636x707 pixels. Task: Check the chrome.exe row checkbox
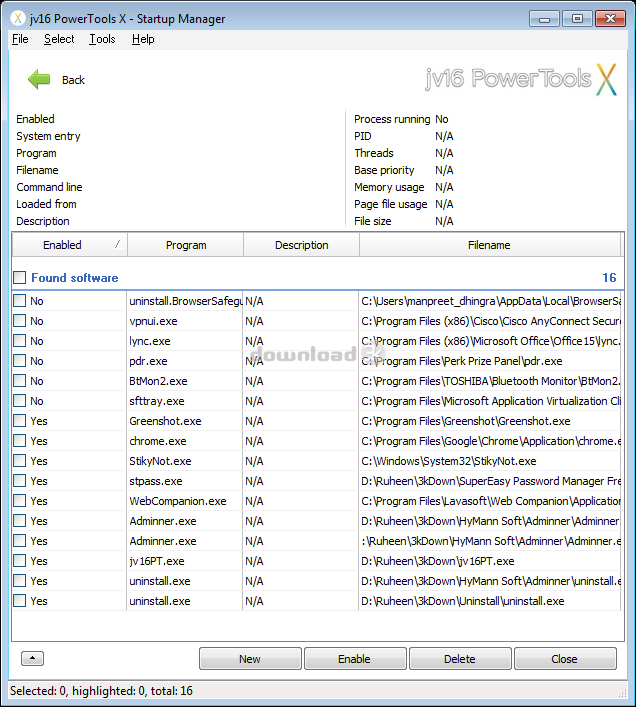click(19, 441)
